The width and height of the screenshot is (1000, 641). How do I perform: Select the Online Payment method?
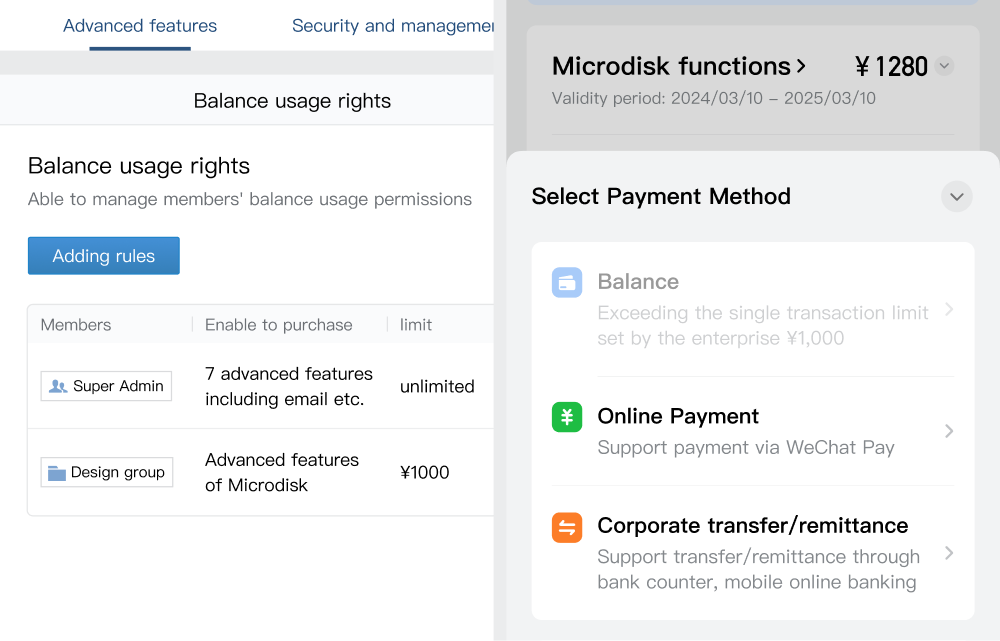(x=753, y=431)
